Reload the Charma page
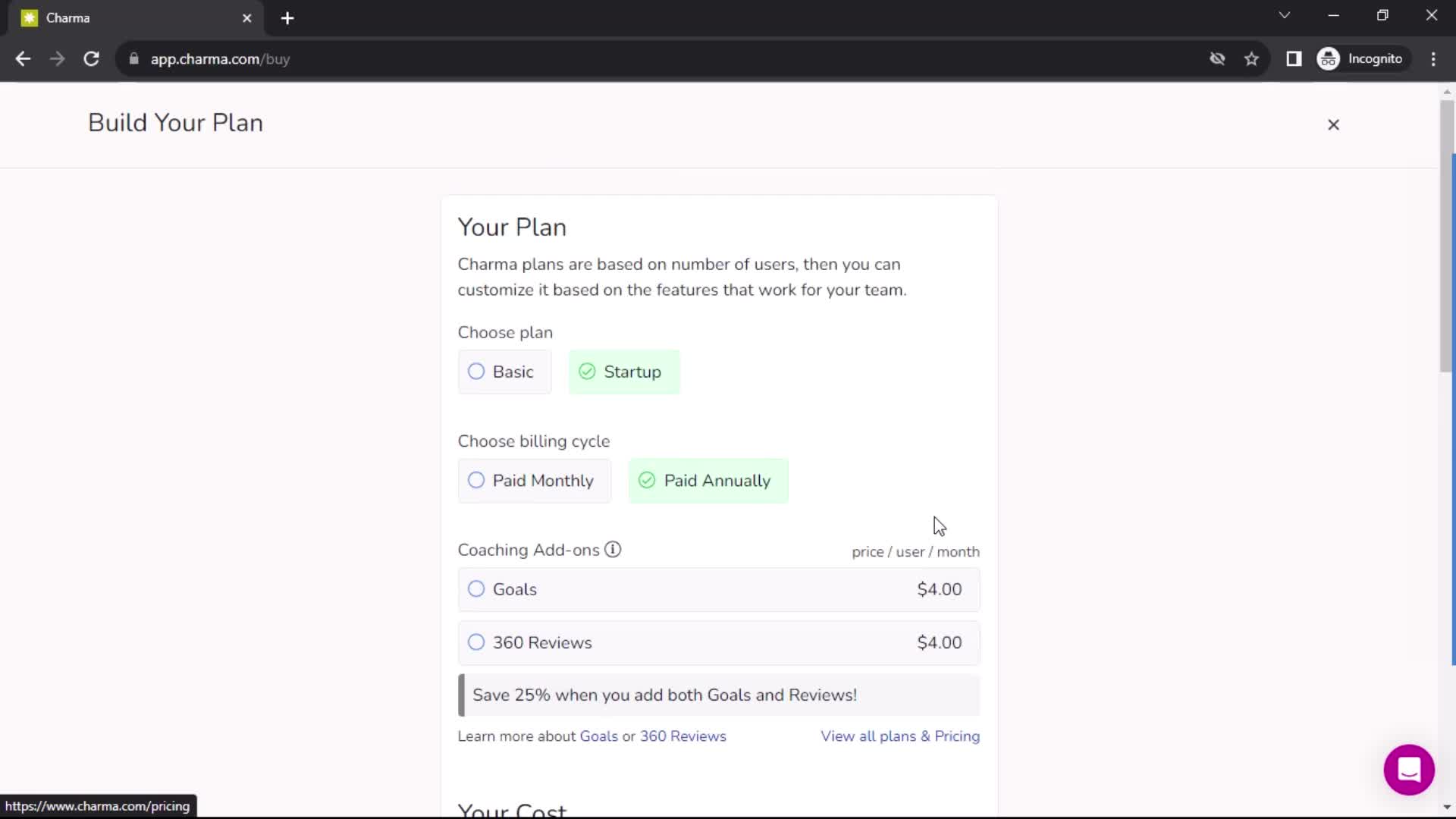Viewport: 1456px width, 819px height. coord(91,59)
